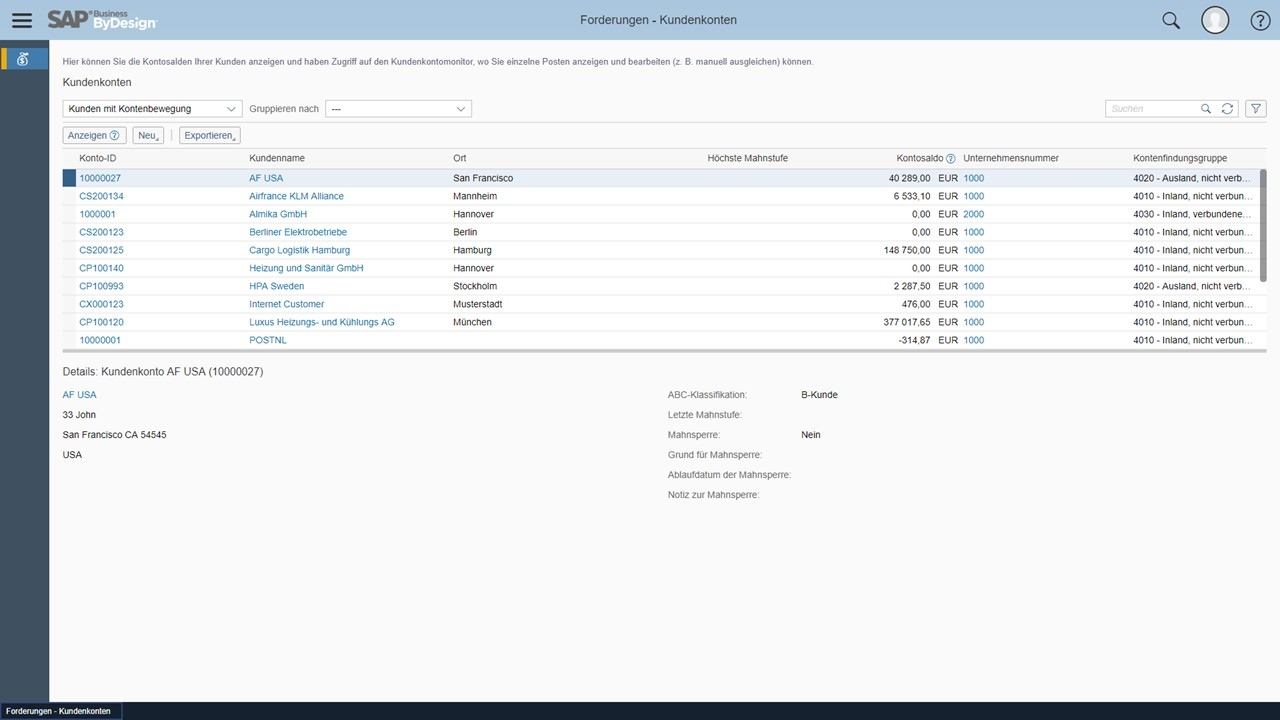Viewport: 1280px width, 720px height.
Task: Open the hamburger navigation menu
Action: pyautogui.click(x=21, y=20)
